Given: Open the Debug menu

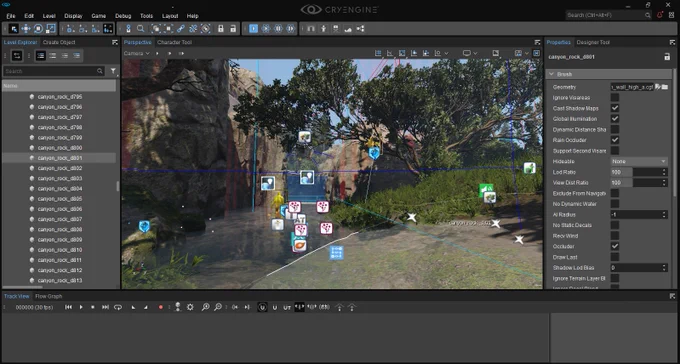Looking at the screenshot, I should (123, 16).
